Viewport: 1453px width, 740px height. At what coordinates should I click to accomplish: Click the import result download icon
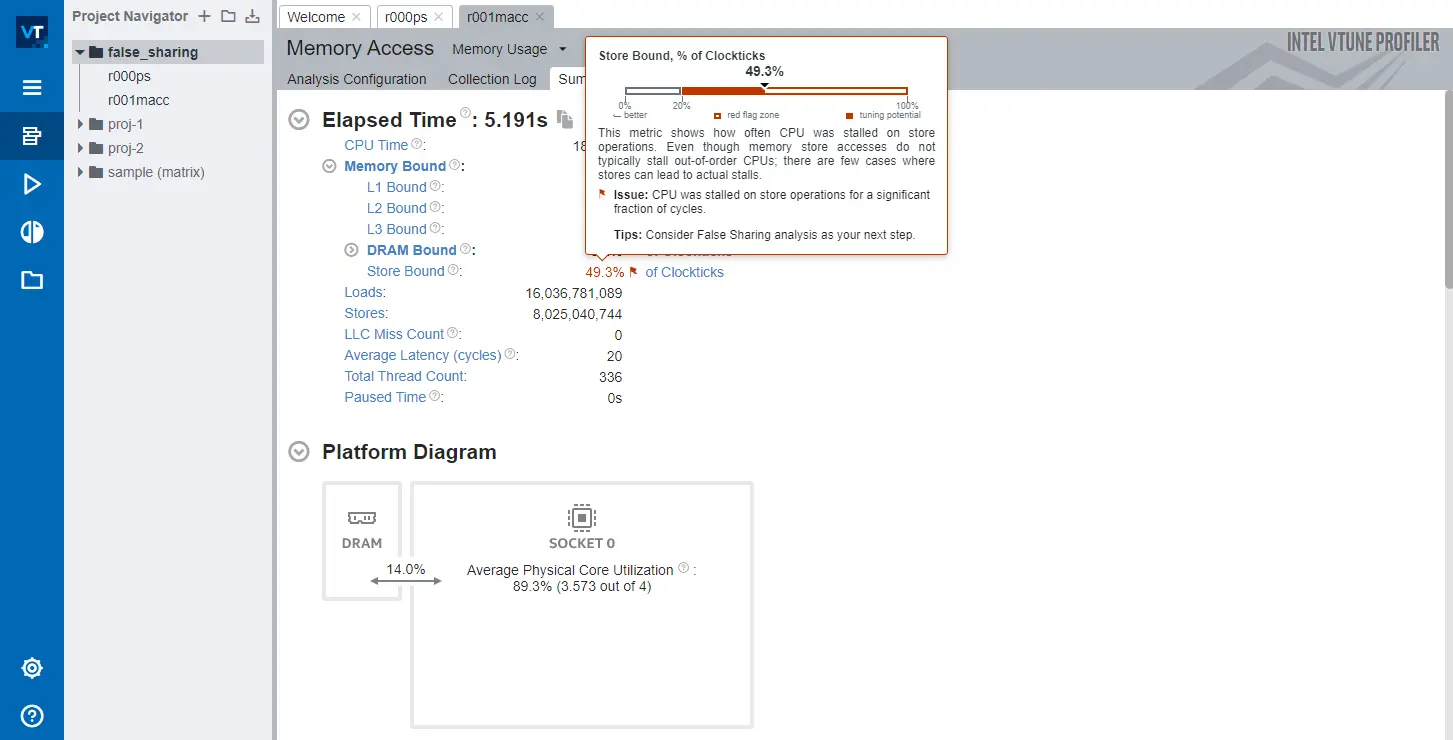[253, 16]
